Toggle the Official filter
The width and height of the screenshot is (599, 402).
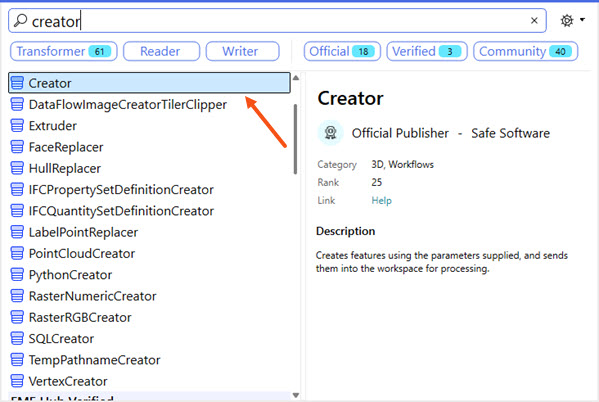click(342, 51)
